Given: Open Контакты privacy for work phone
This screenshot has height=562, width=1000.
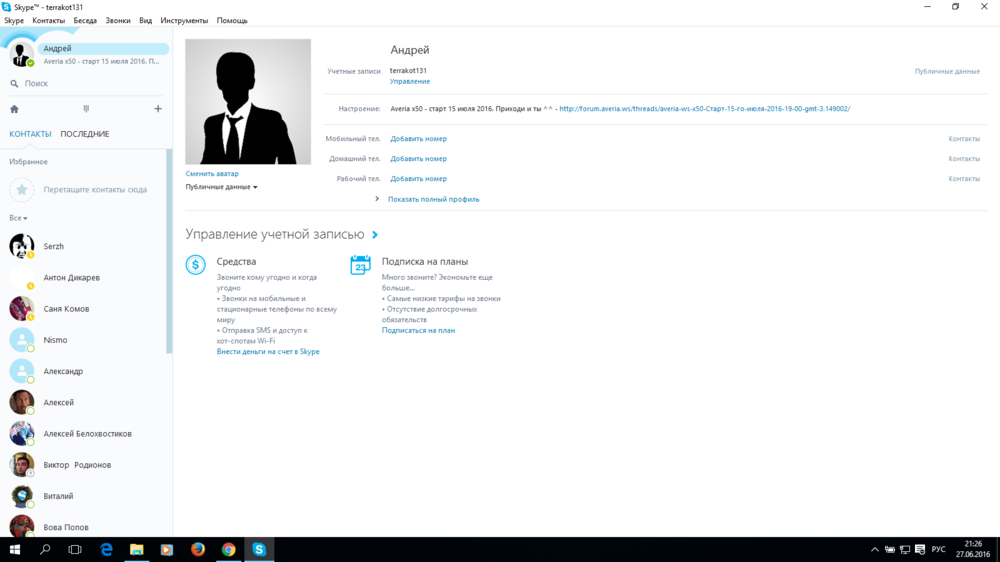Looking at the screenshot, I should (964, 179).
